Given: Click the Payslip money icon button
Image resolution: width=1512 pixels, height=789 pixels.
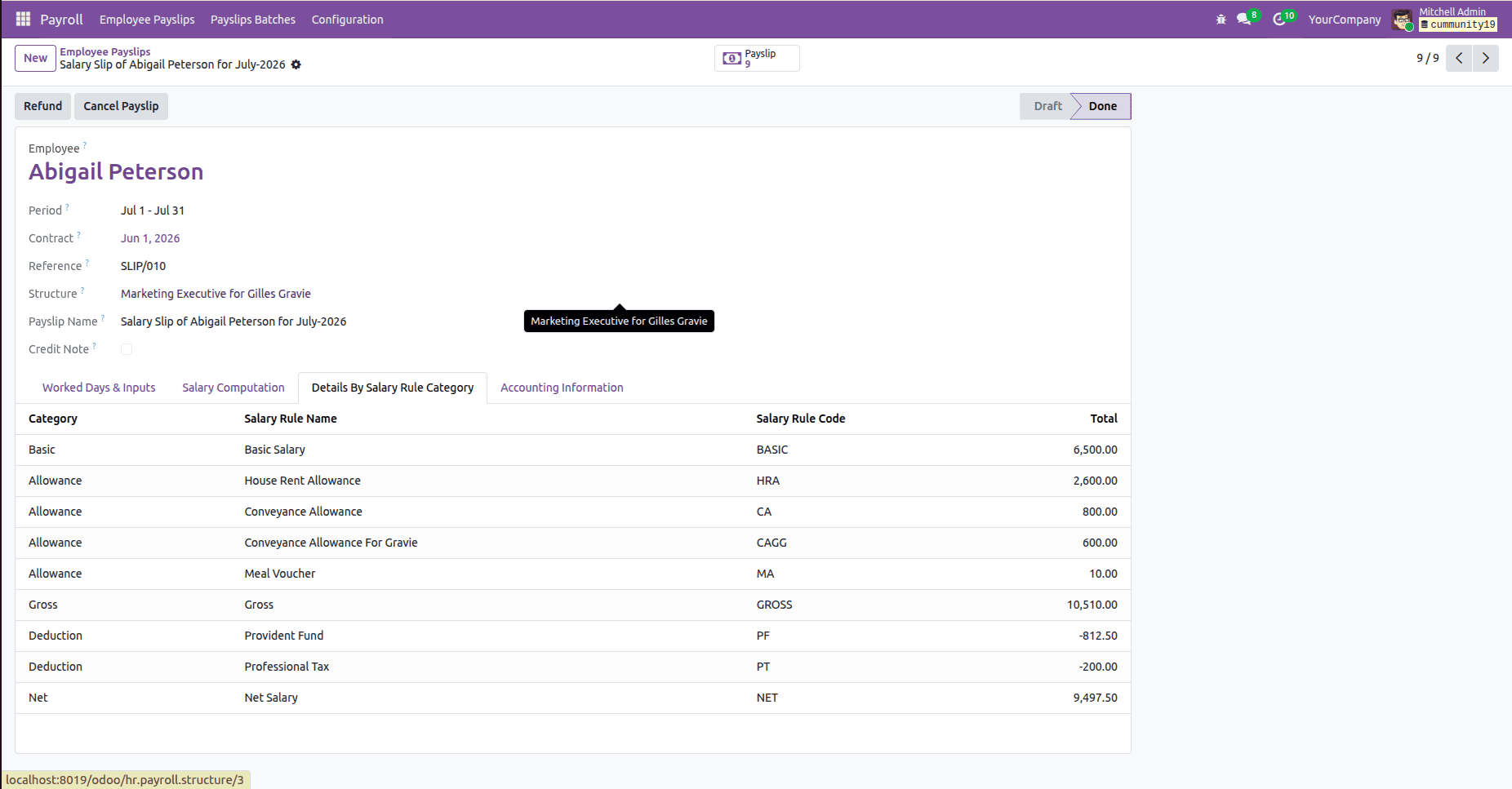Looking at the screenshot, I should coord(757,58).
